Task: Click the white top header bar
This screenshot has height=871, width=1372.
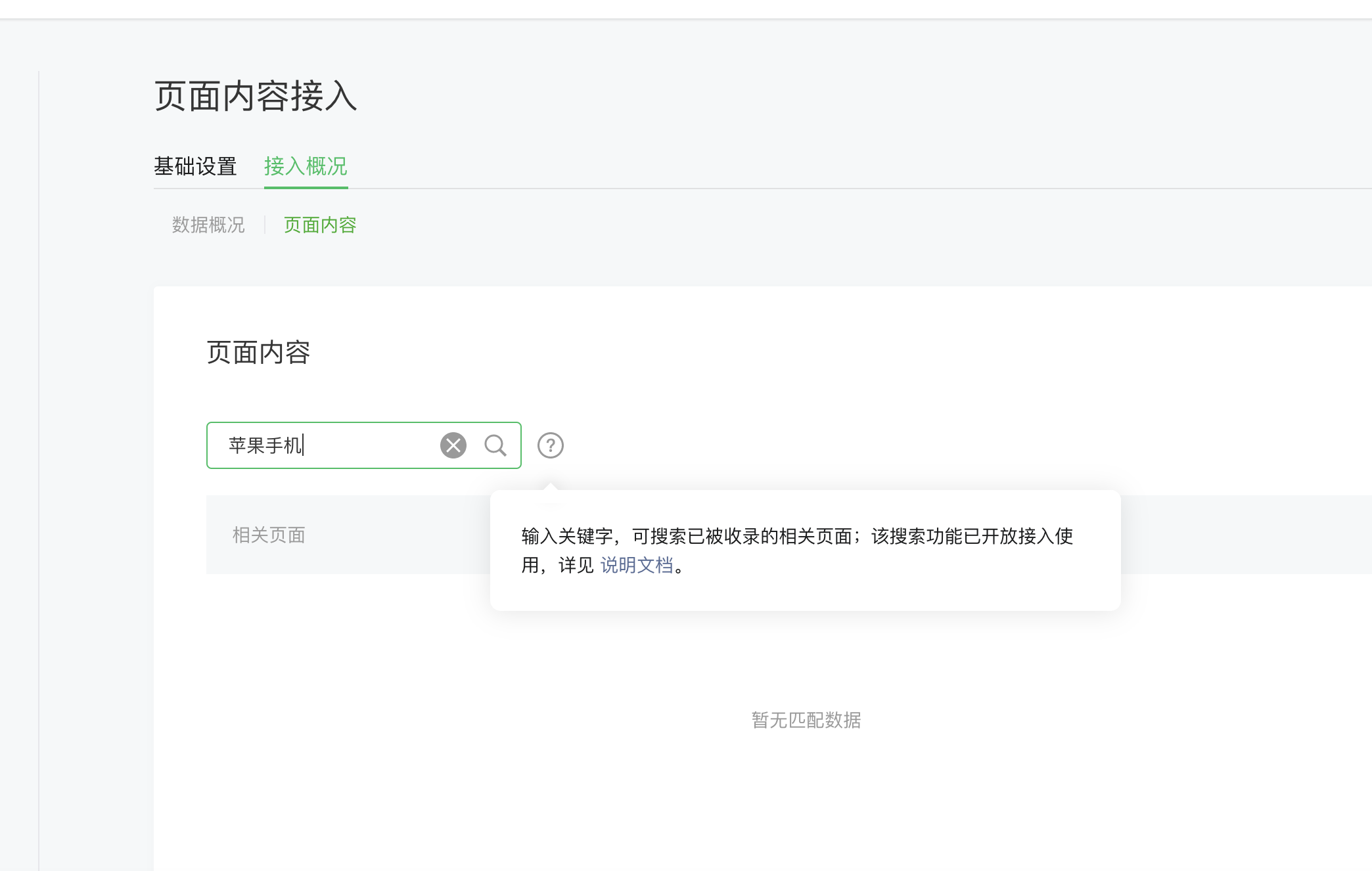Action: pyautogui.click(x=686, y=9)
